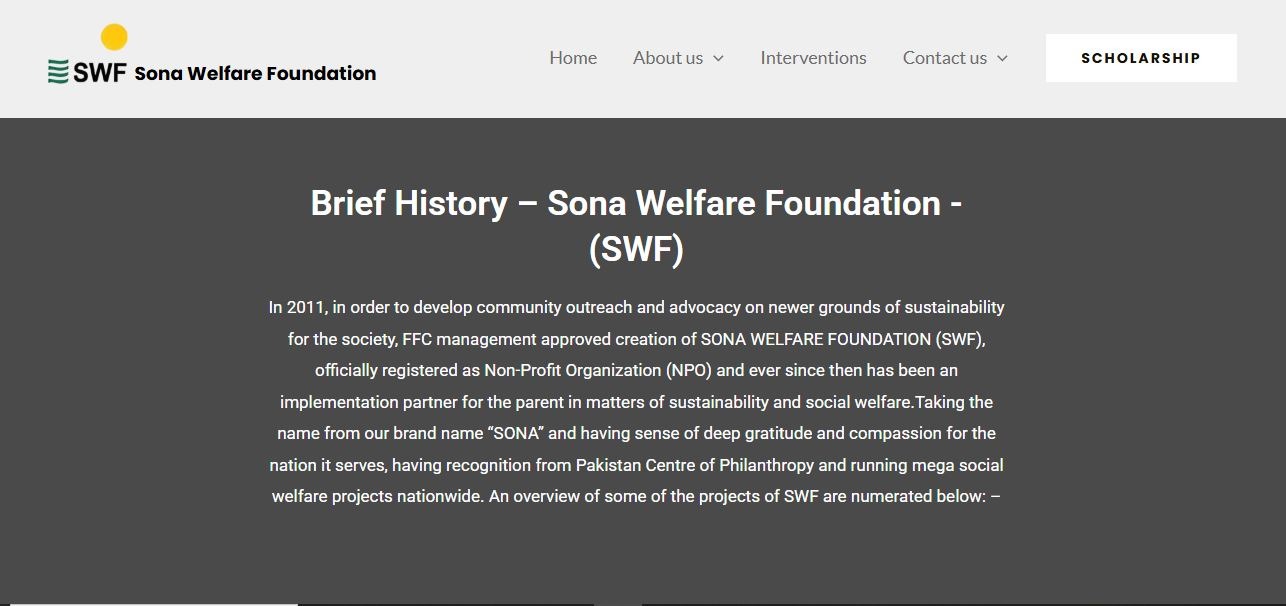
Task: Click the arrow beside Contact us
Action: (x=1003, y=59)
